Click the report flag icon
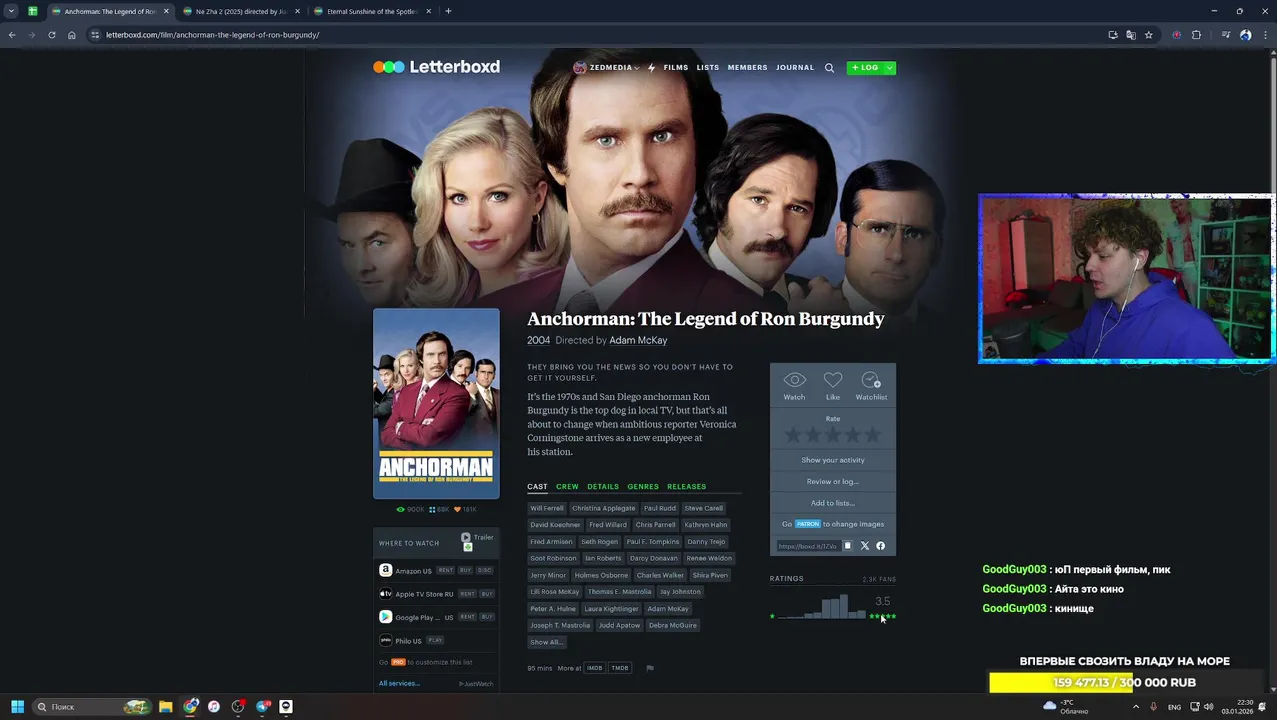 [x=650, y=668]
